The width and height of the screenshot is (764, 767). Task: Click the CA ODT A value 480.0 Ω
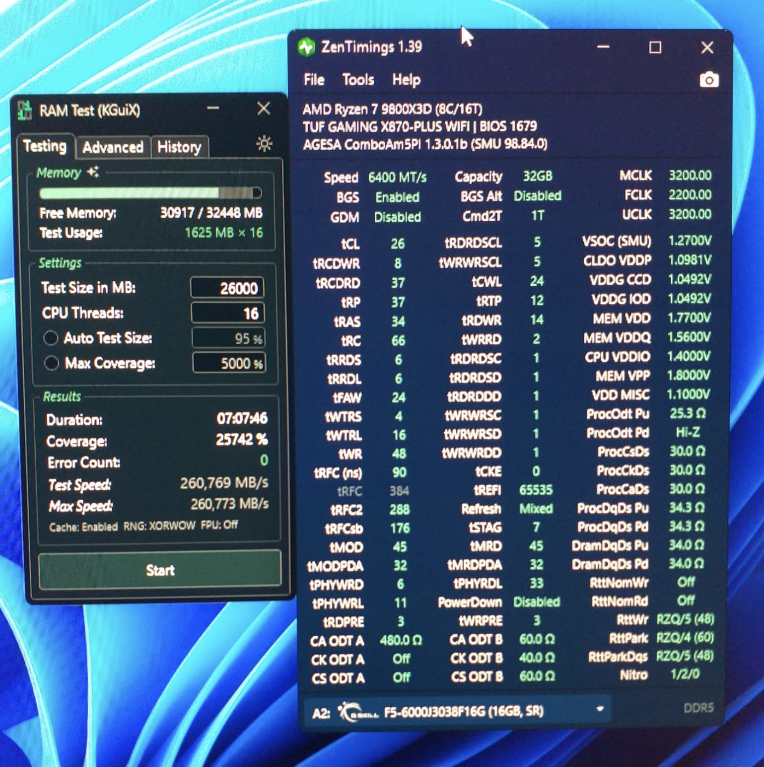401,640
